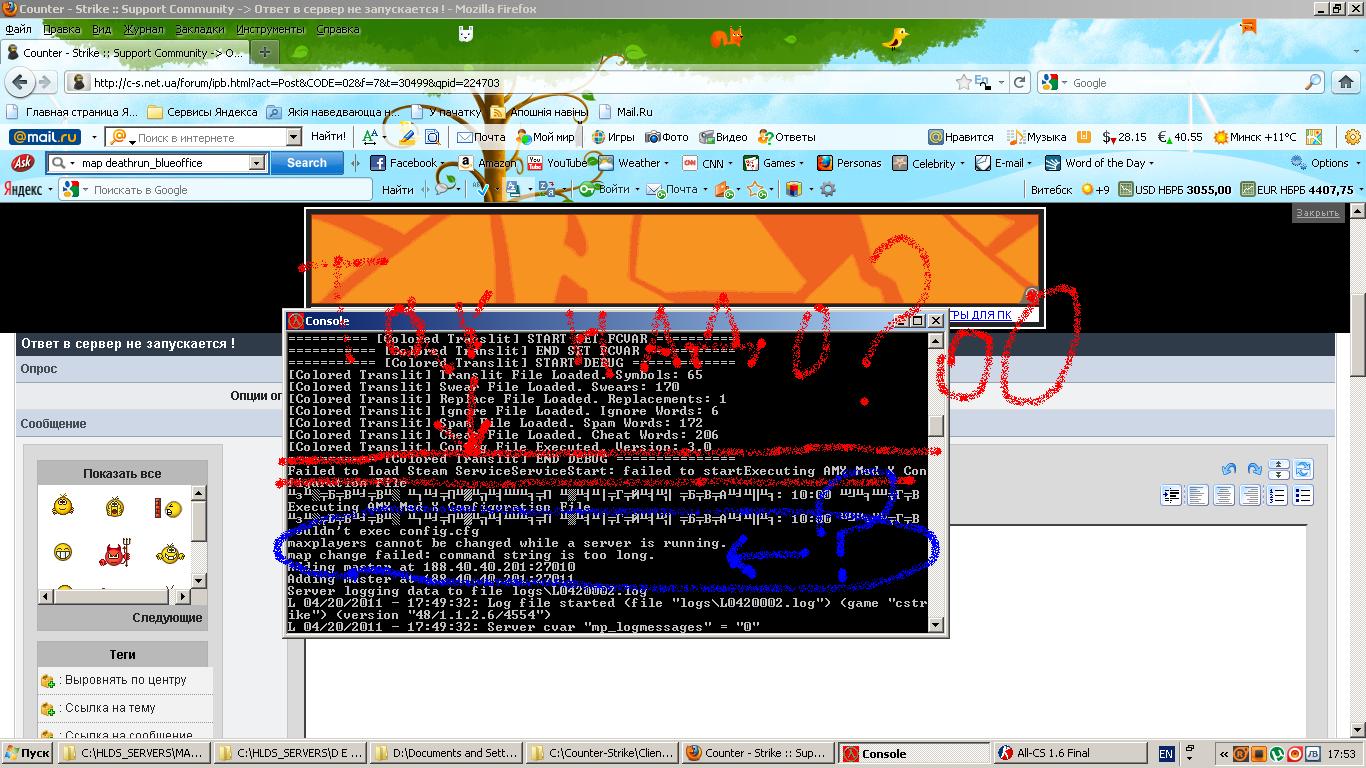Open the Mail.ru maps icon
The height and width of the screenshot is (768, 1366).
[x=1314, y=137]
